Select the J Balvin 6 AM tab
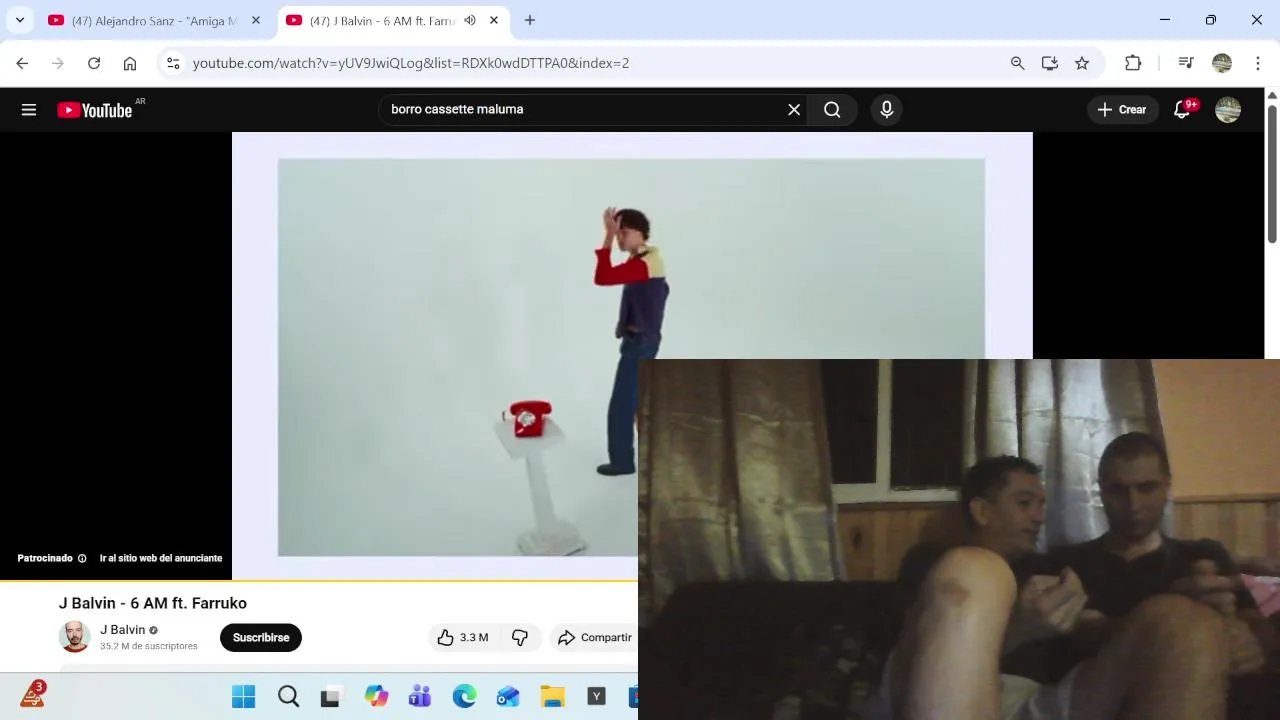This screenshot has width=1280, height=720. coord(380,21)
